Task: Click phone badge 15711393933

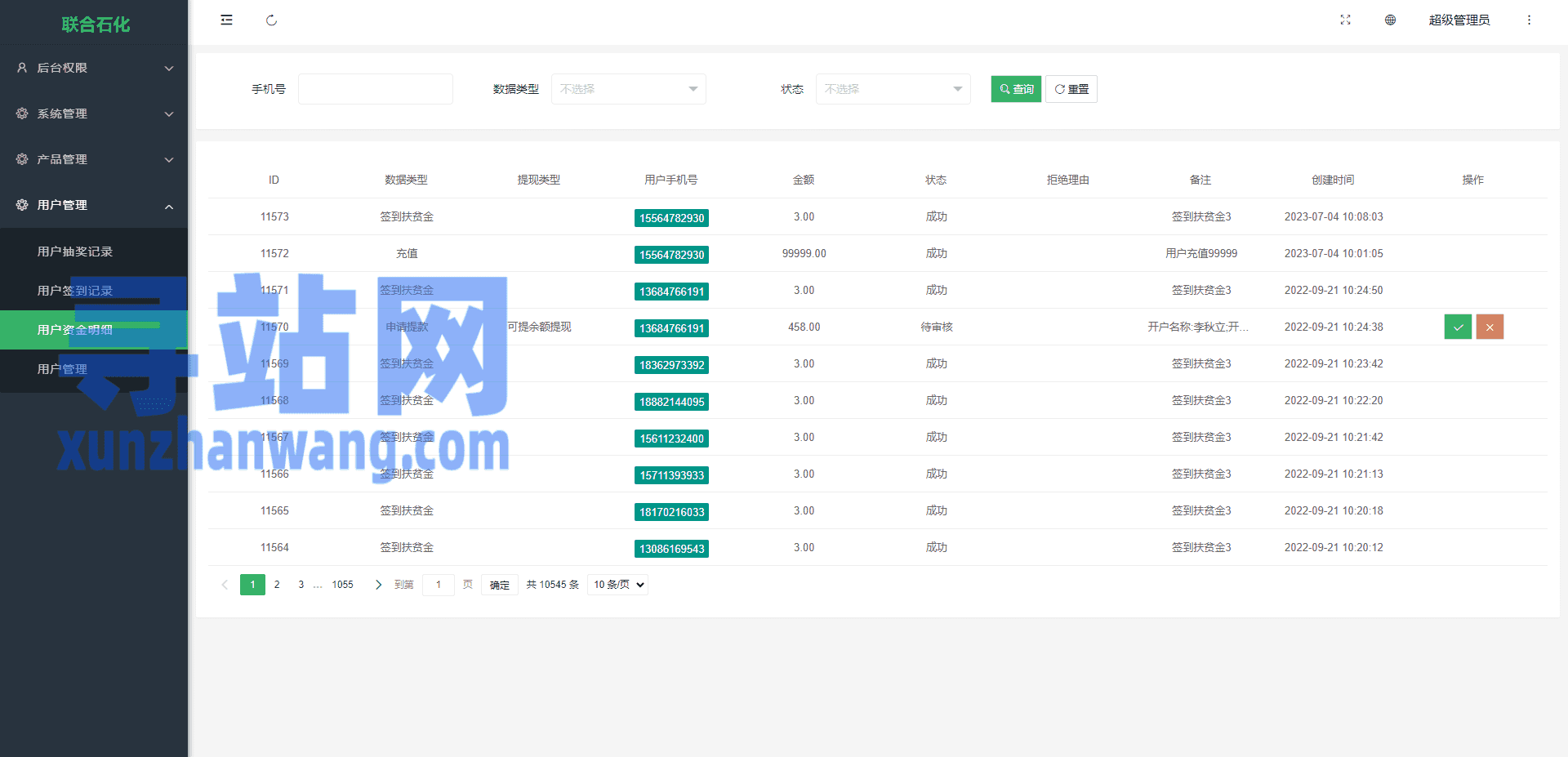Action: click(x=671, y=475)
